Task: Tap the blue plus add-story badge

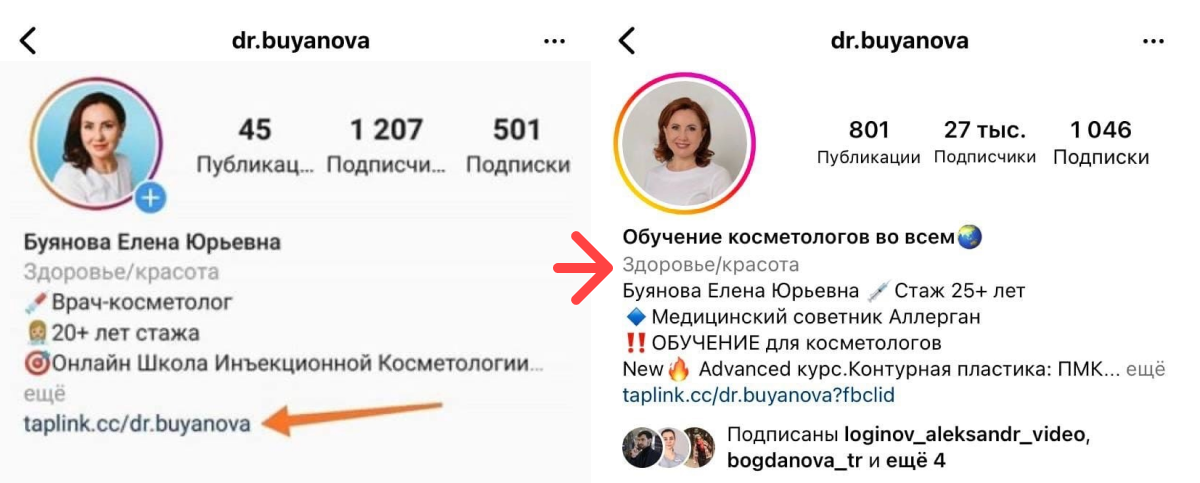Action: 150,198
